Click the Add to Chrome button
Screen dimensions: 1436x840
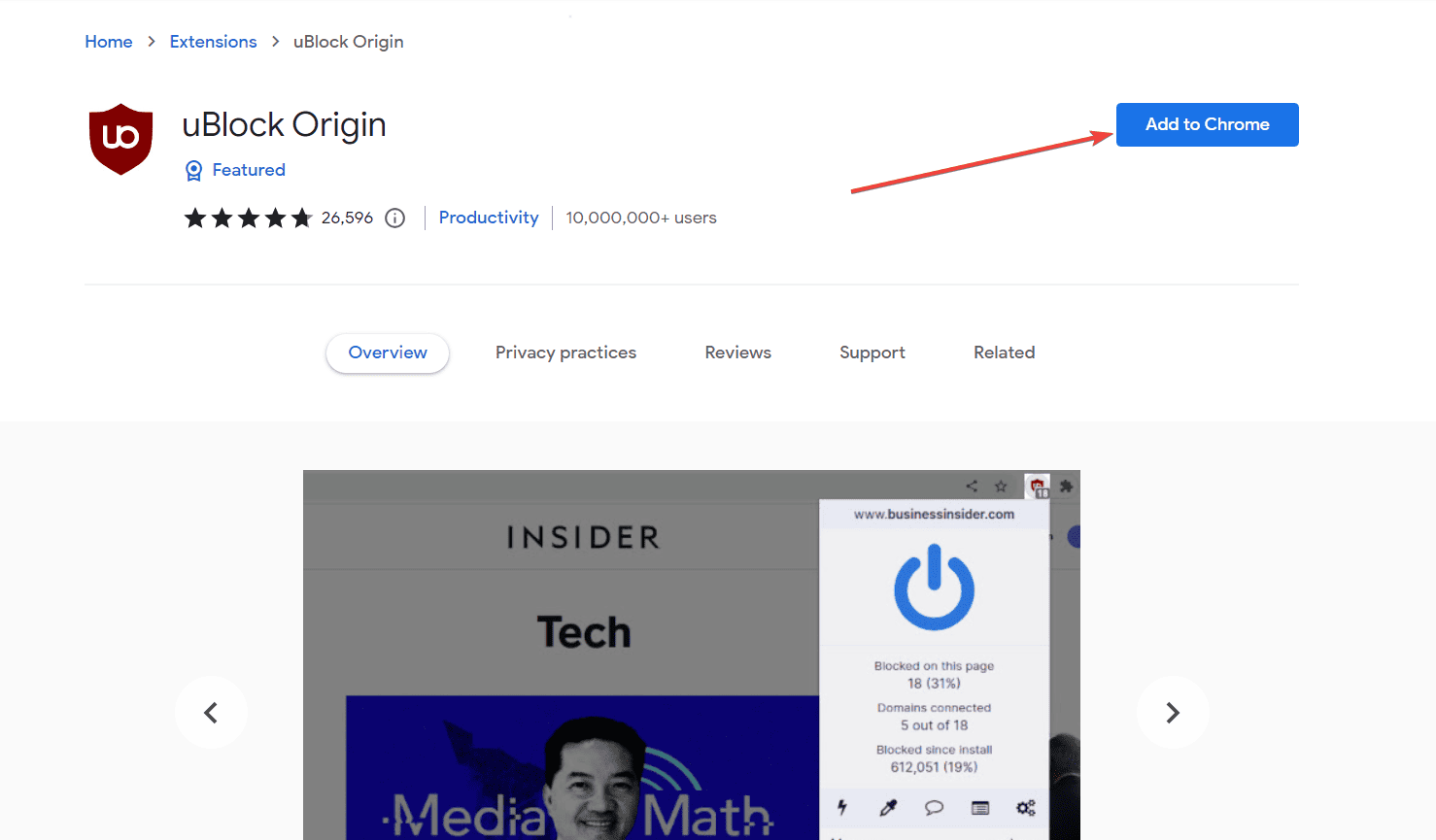click(1207, 124)
